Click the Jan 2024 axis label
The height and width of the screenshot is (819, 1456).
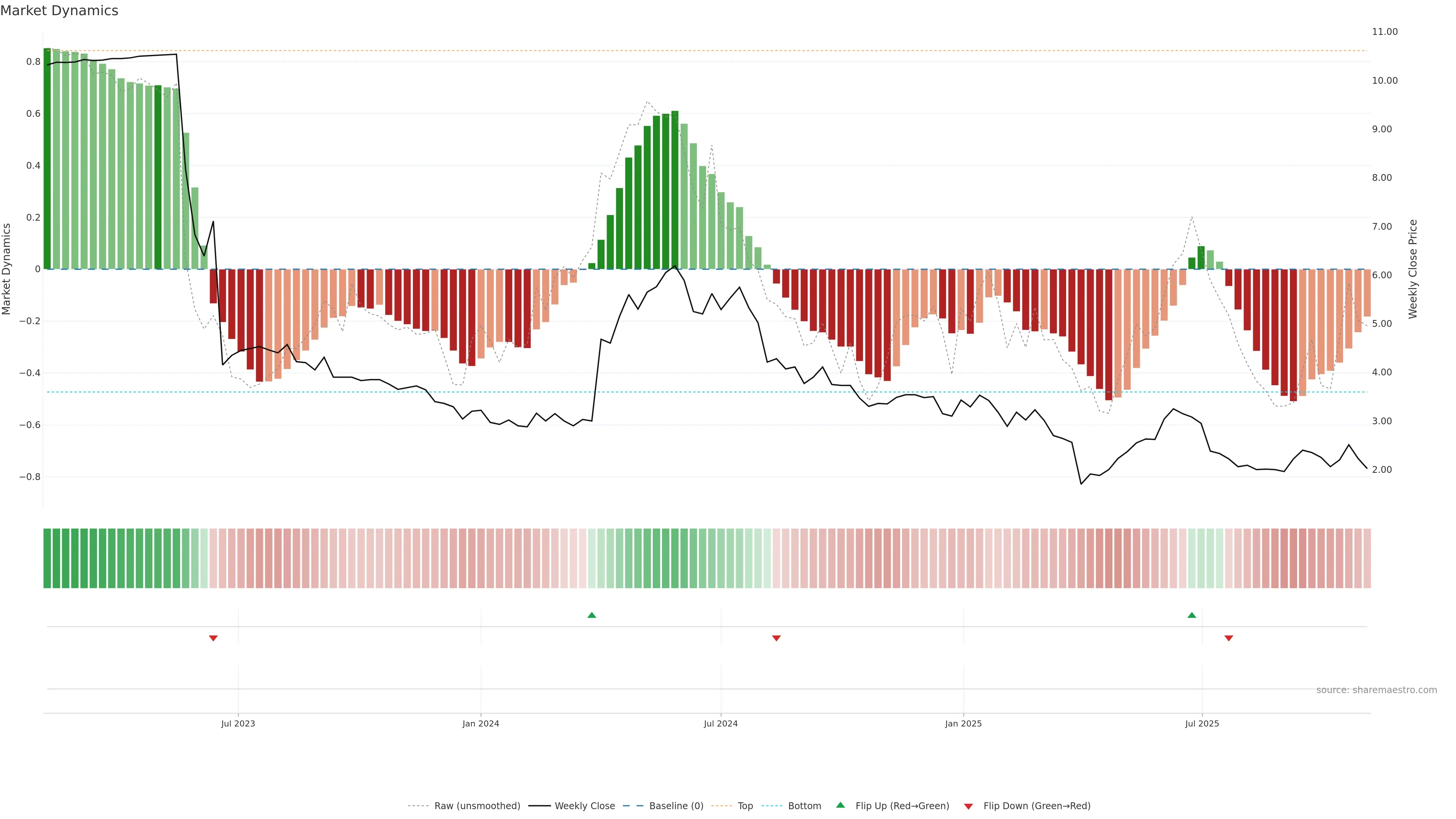coord(480,723)
